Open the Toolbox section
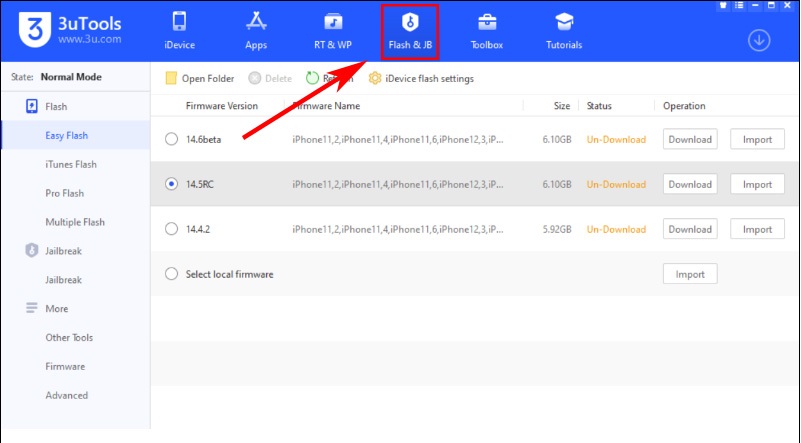This screenshot has height=443, width=801. tap(487, 31)
